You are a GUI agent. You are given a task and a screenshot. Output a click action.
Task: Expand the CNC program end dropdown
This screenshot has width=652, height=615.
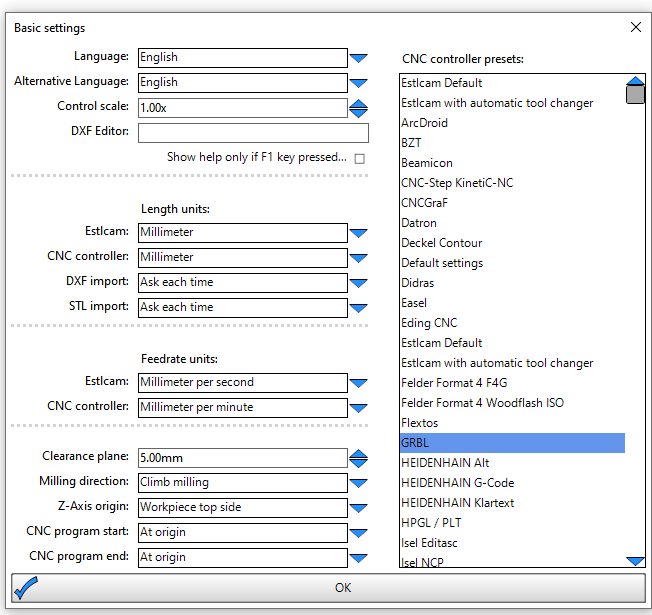[359, 558]
